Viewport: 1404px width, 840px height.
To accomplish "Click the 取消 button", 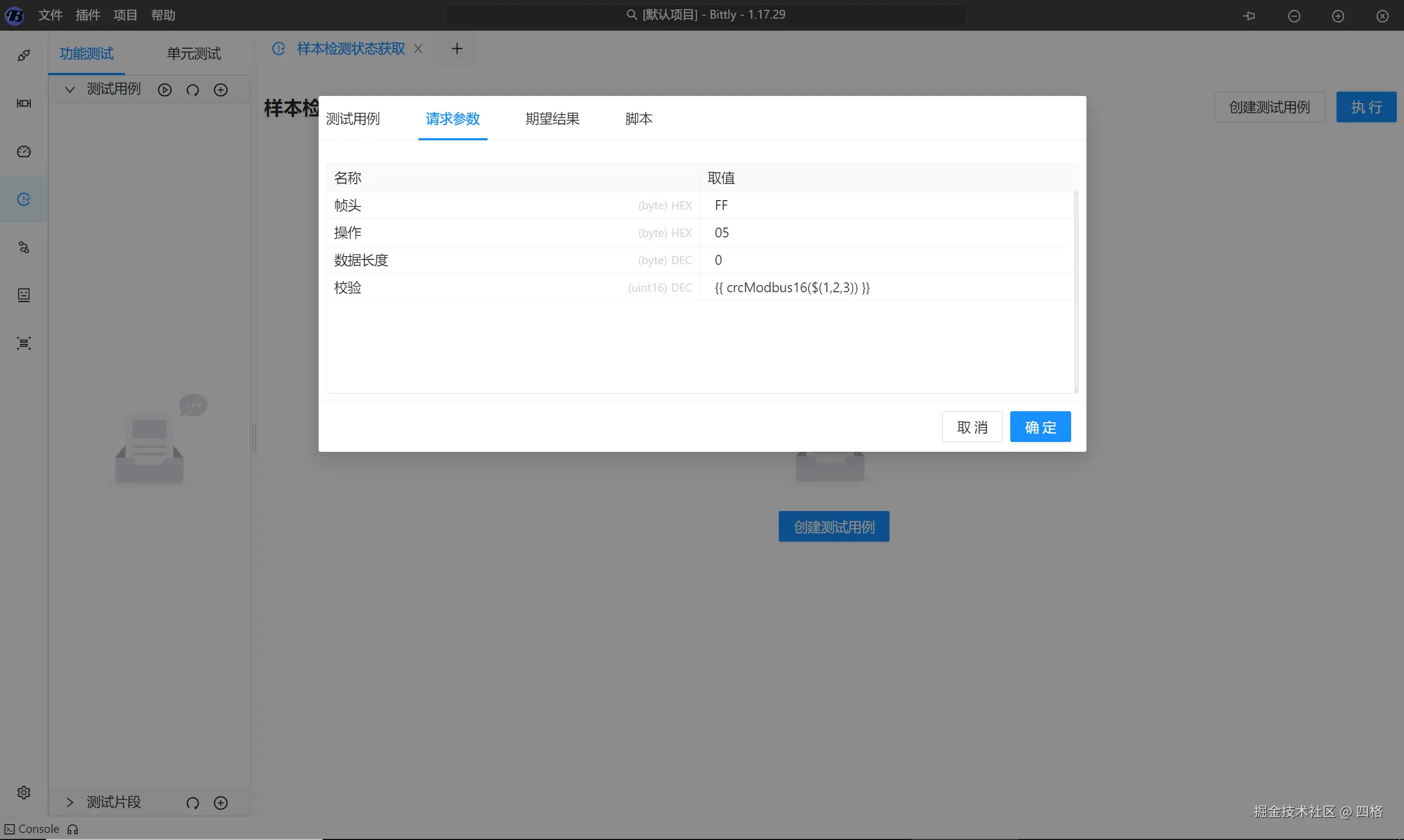I will tap(971, 427).
